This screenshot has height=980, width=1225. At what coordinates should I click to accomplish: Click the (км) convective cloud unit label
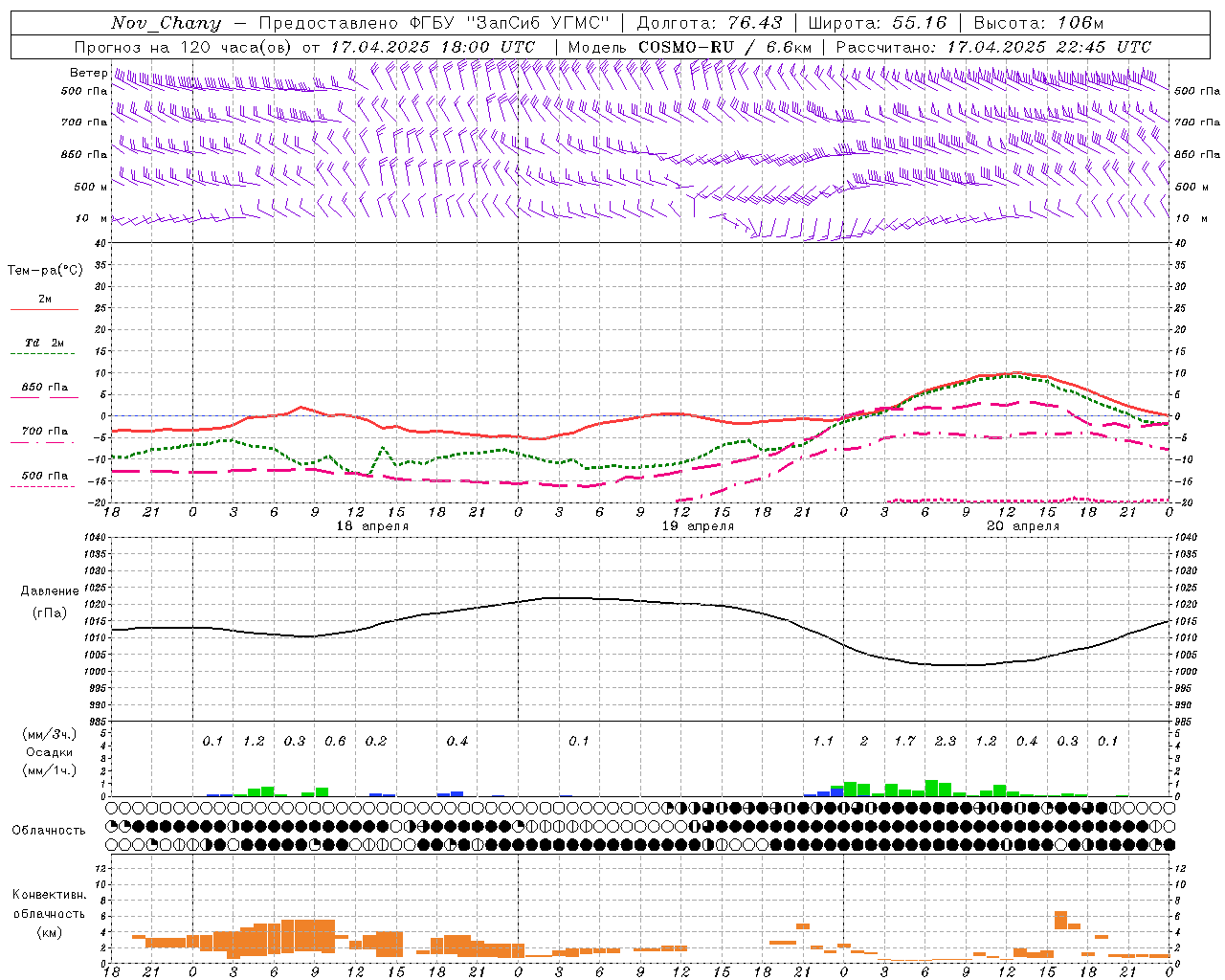coord(49,932)
